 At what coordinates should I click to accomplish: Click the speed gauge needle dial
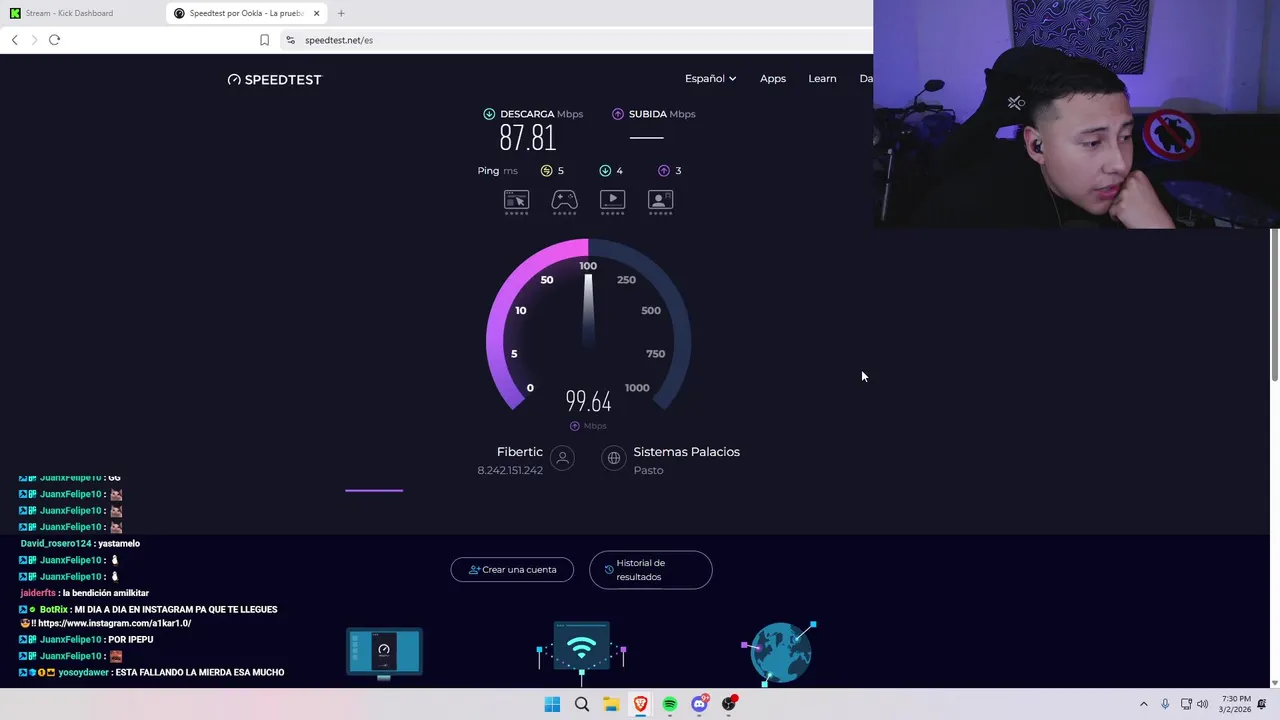click(588, 325)
